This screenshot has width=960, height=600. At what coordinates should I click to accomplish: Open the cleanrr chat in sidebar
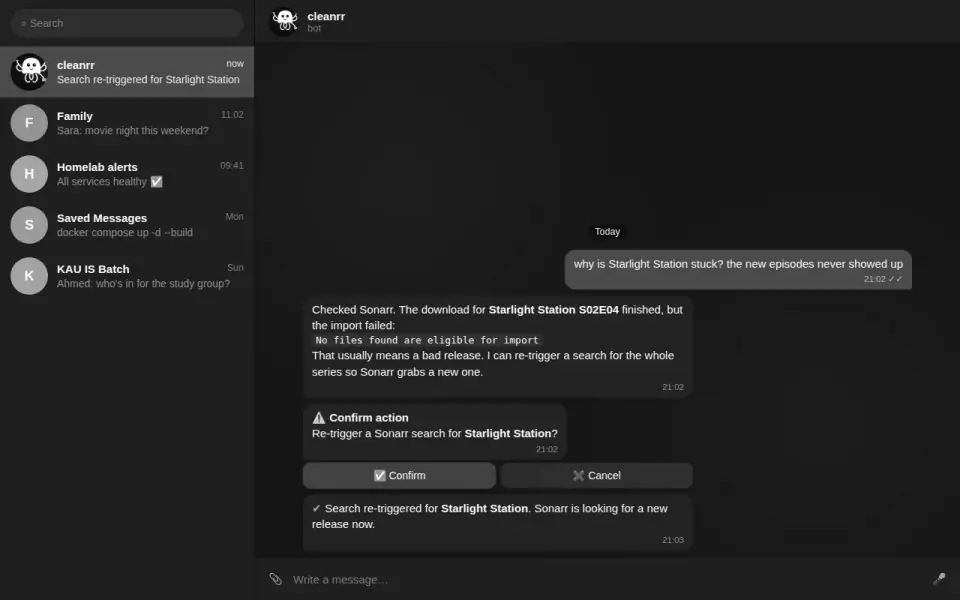[x=127, y=72]
